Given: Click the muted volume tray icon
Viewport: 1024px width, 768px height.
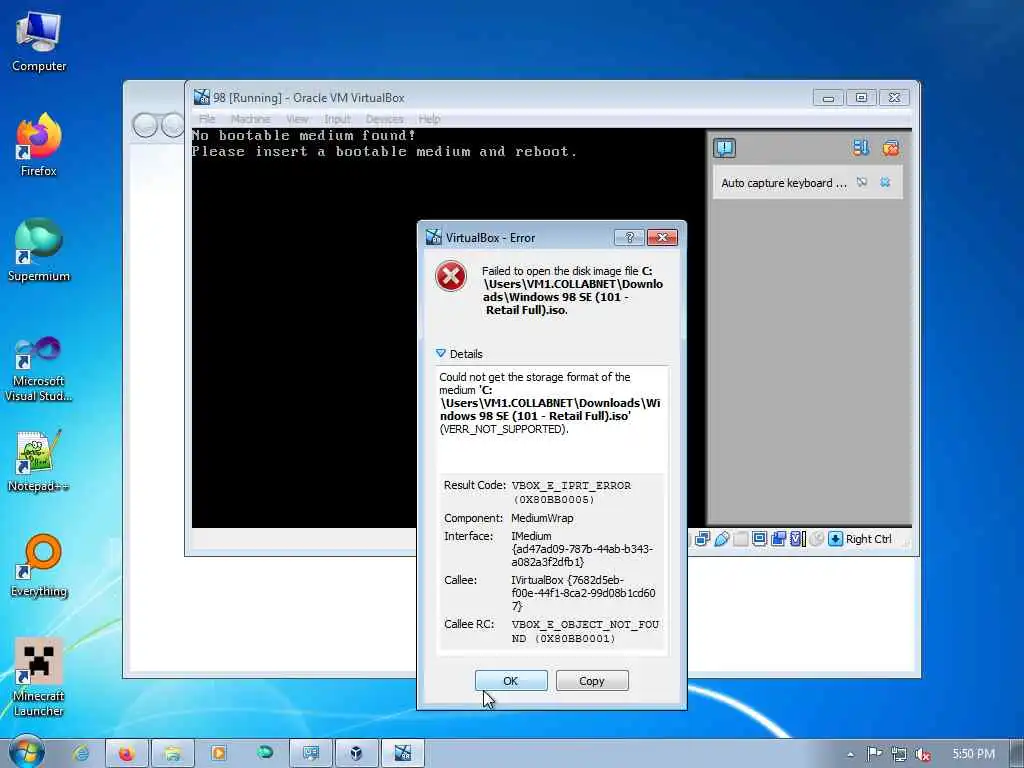Looking at the screenshot, I should [x=923, y=754].
